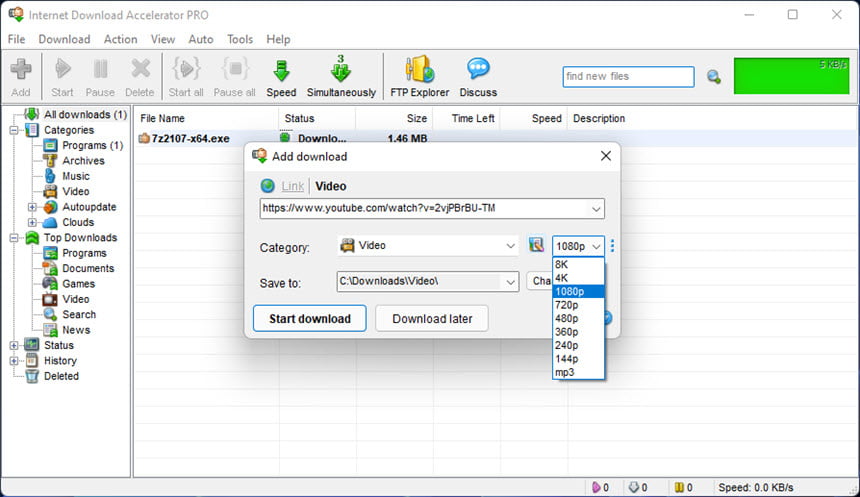
Task: Open the Download menu
Action: tap(64, 39)
